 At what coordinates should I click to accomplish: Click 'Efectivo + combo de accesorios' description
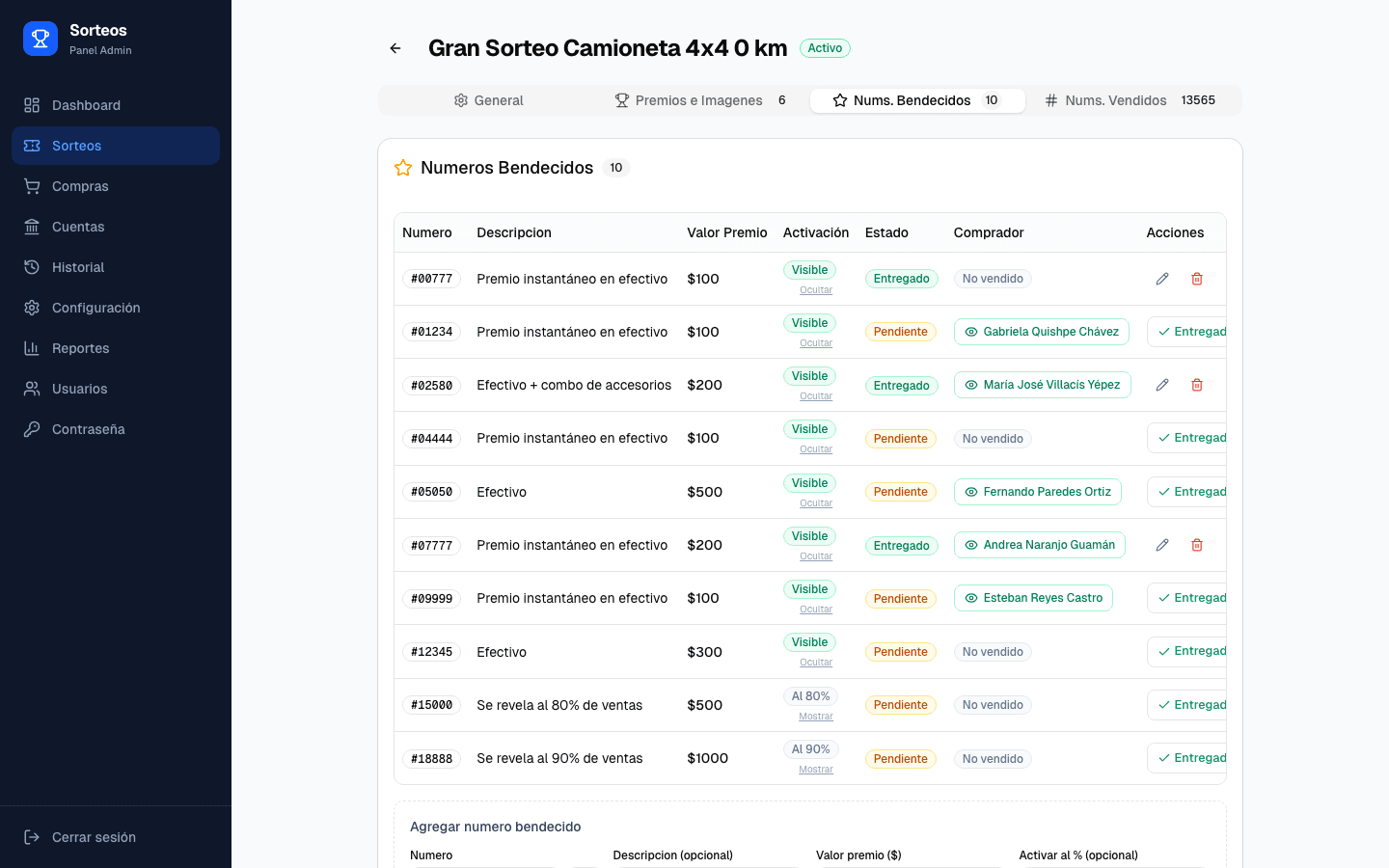pos(574,385)
